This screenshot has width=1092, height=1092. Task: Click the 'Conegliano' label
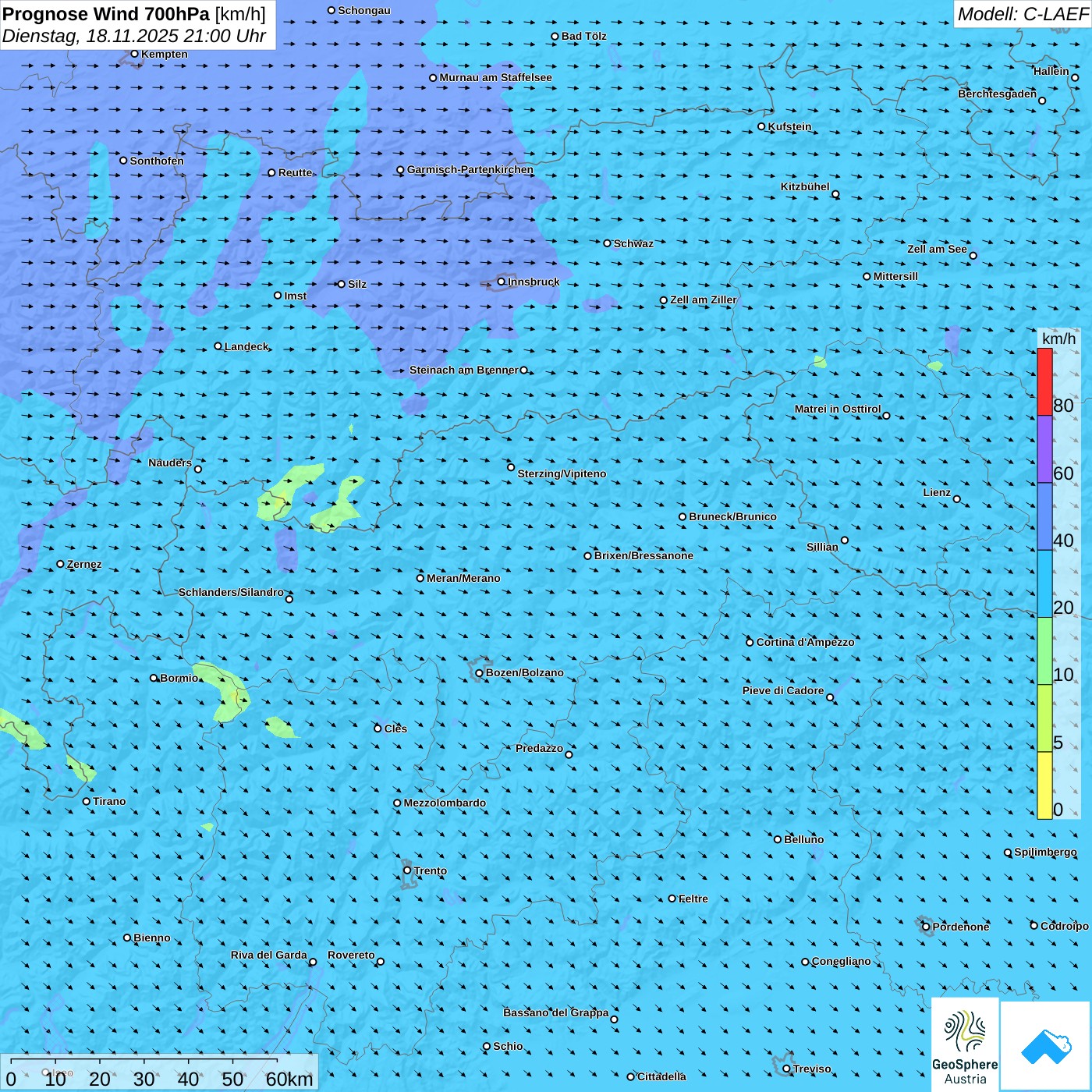(x=841, y=961)
